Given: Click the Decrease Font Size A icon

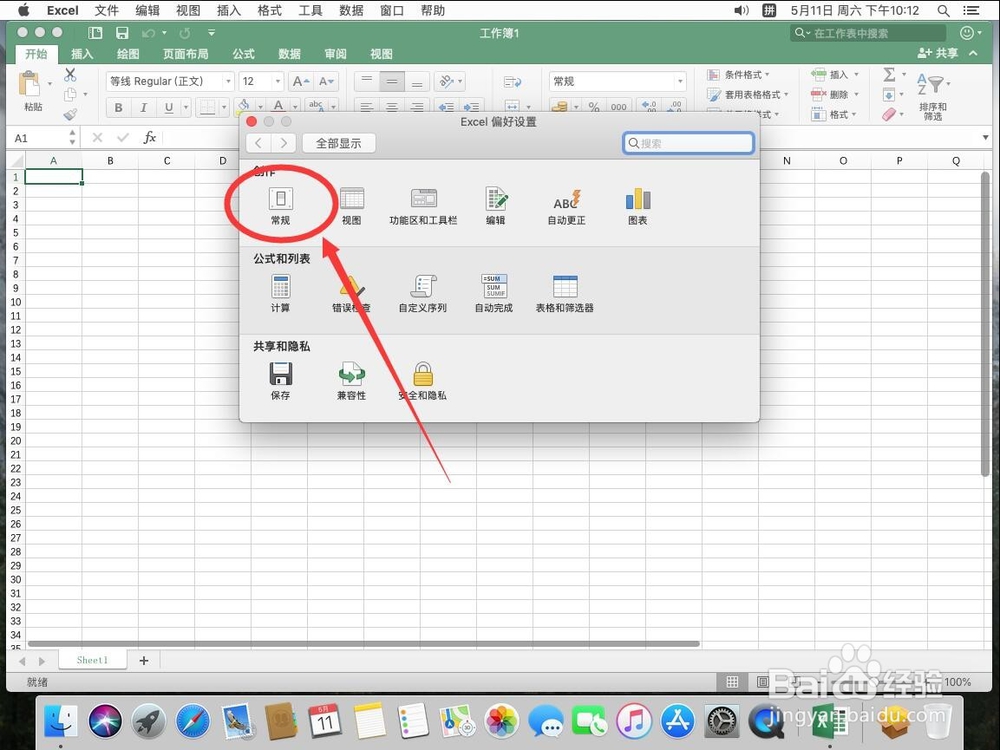Looking at the screenshot, I should click(x=326, y=82).
